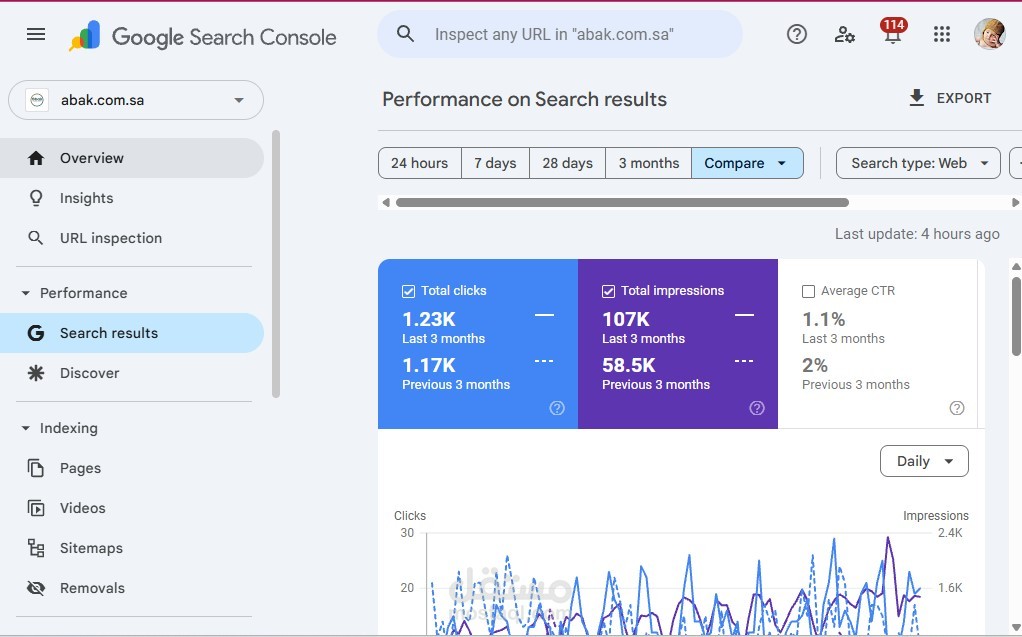Click the Average CTR help icon

[x=957, y=408]
